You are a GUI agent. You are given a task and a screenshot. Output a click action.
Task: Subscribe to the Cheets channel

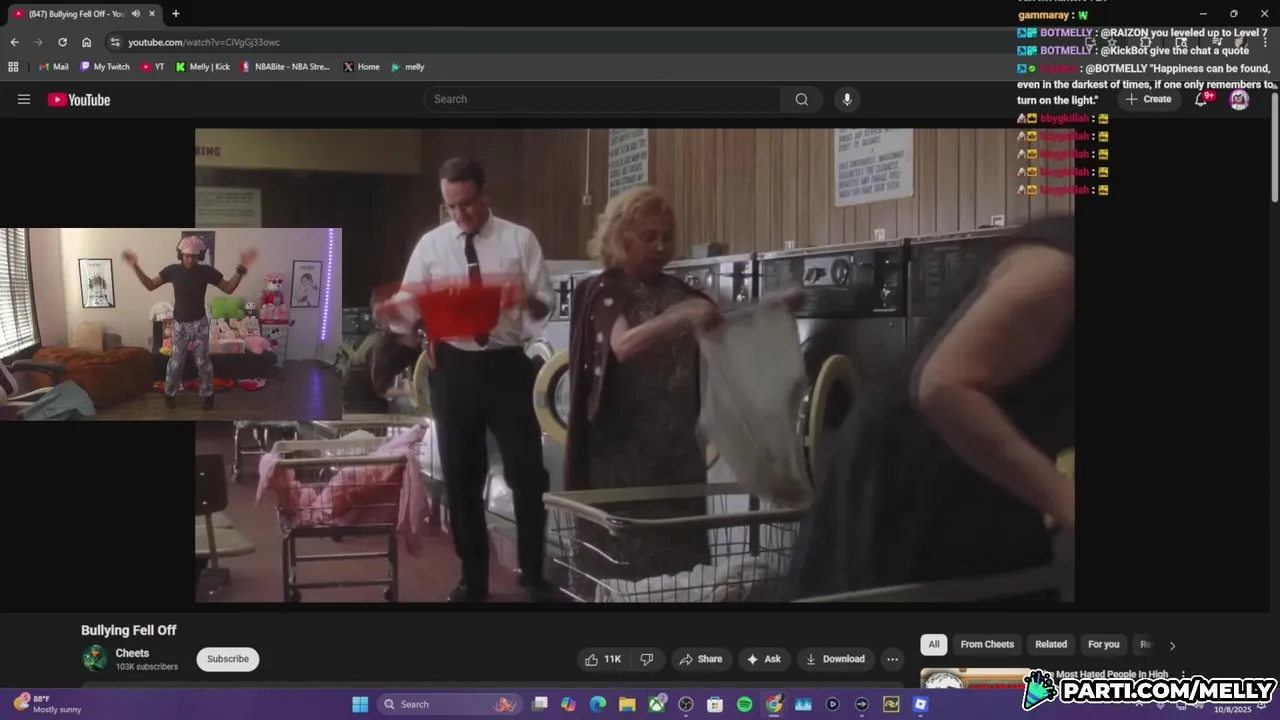[x=228, y=659]
